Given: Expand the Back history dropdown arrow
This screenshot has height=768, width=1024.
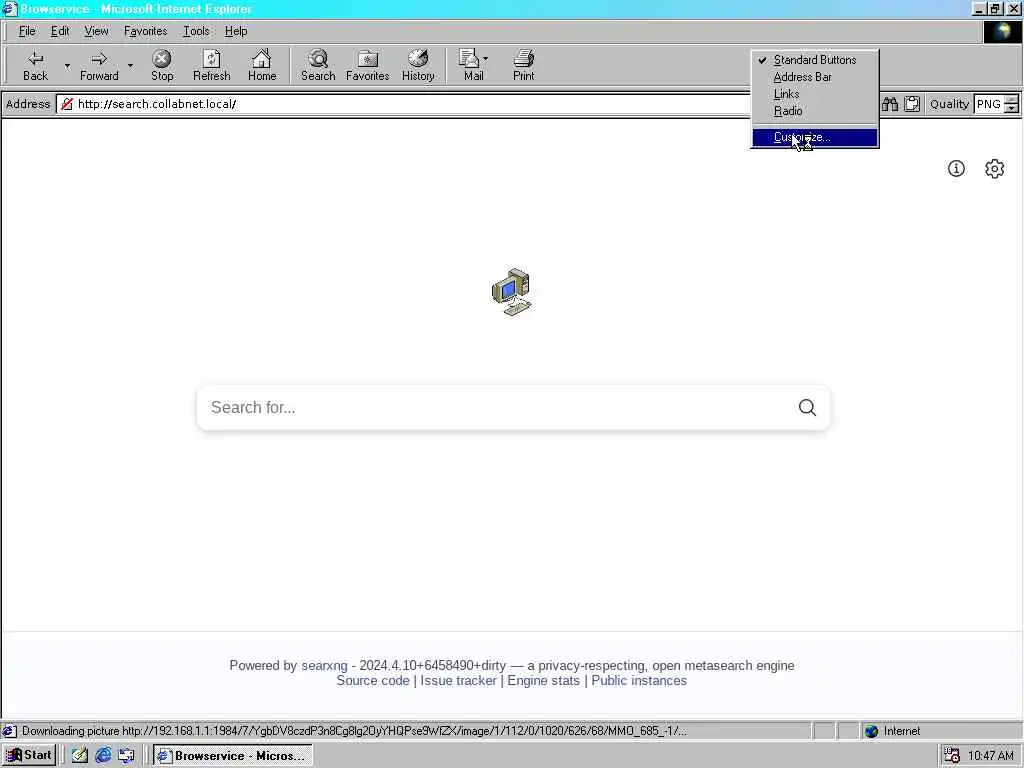Looking at the screenshot, I should point(67,66).
